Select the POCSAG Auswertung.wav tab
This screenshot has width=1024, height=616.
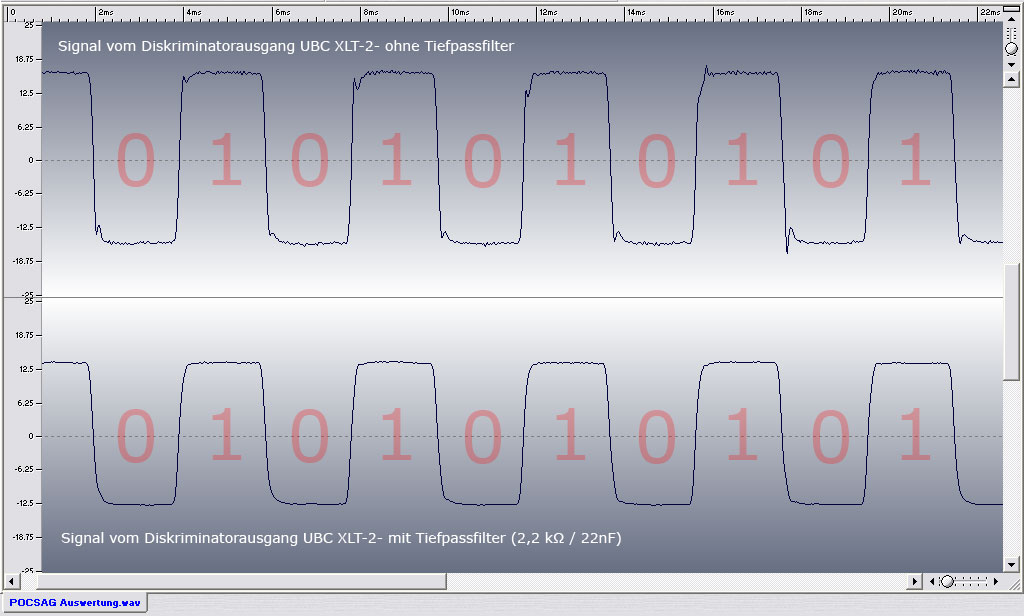click(x=72, y=602)
